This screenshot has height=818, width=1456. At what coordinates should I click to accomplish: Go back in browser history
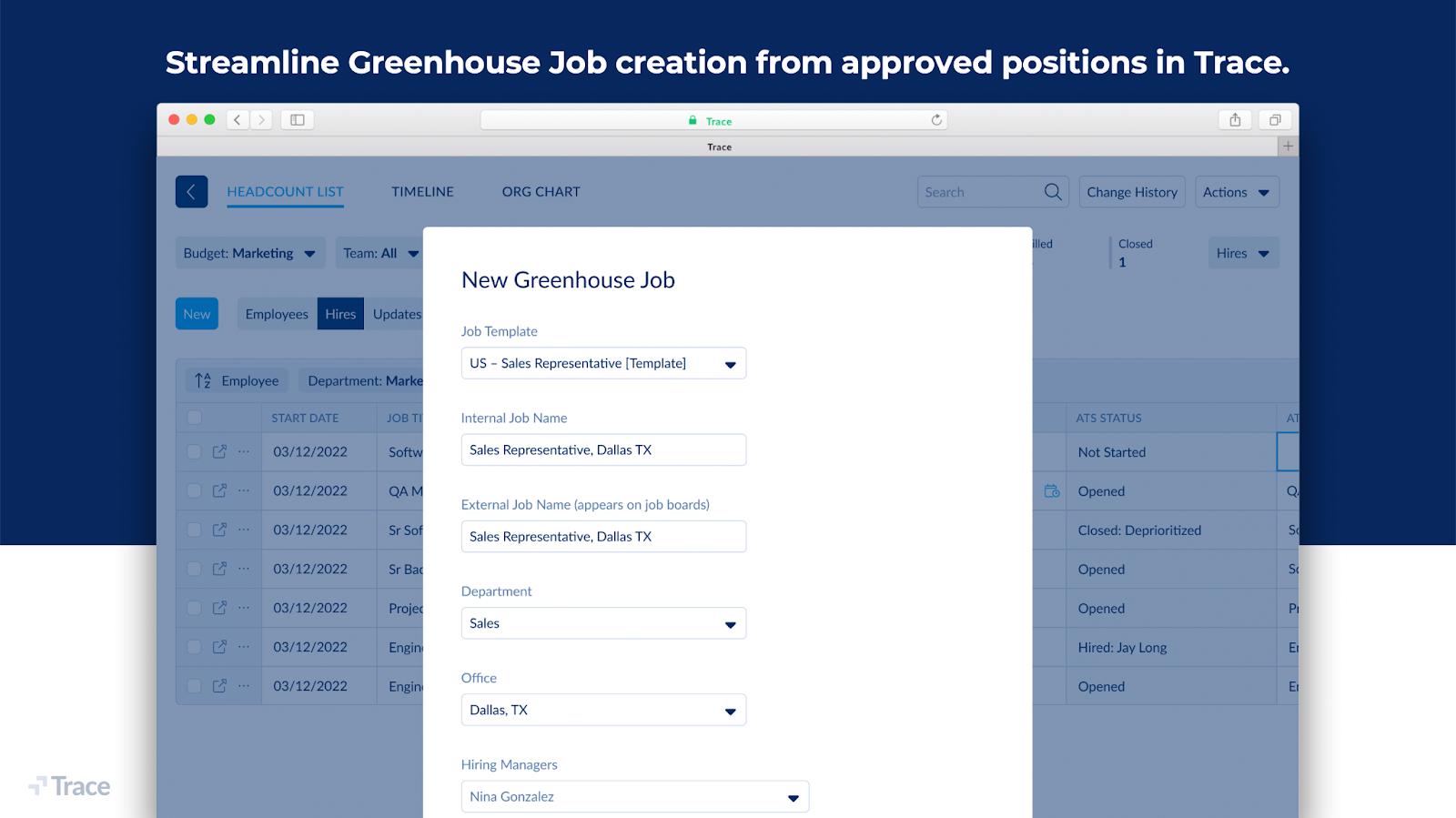[x=238, y=119]
